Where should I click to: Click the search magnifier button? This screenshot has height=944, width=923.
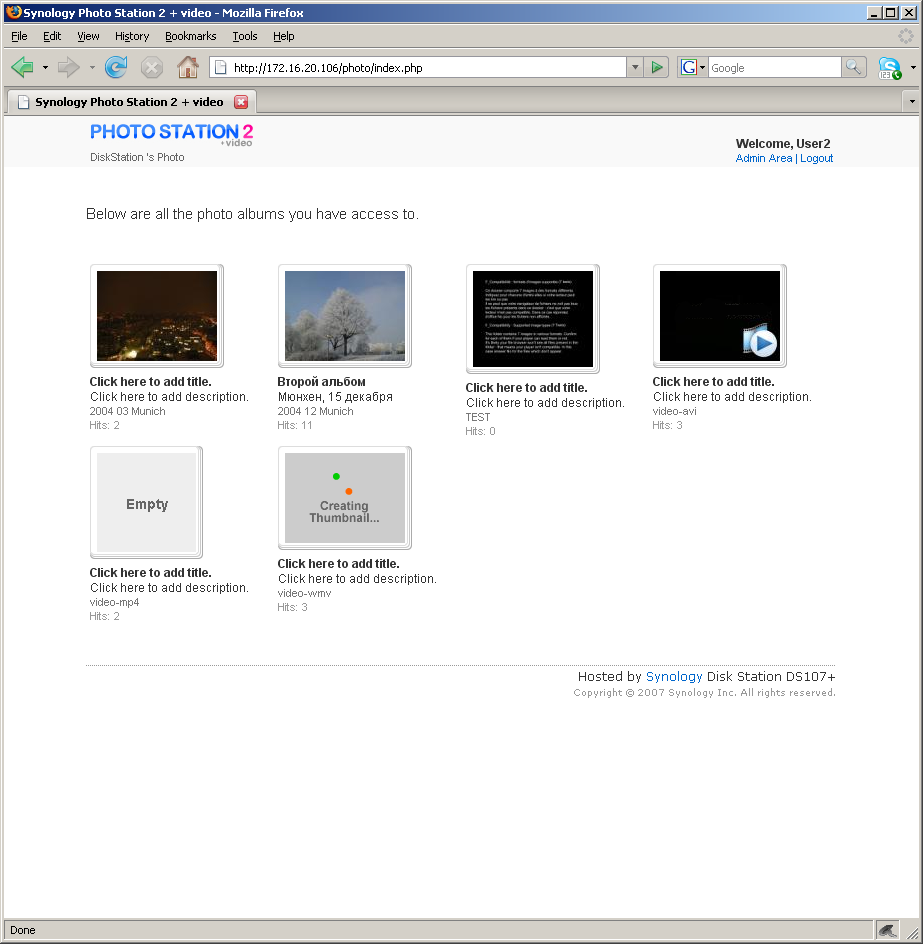tap(853, 67)
